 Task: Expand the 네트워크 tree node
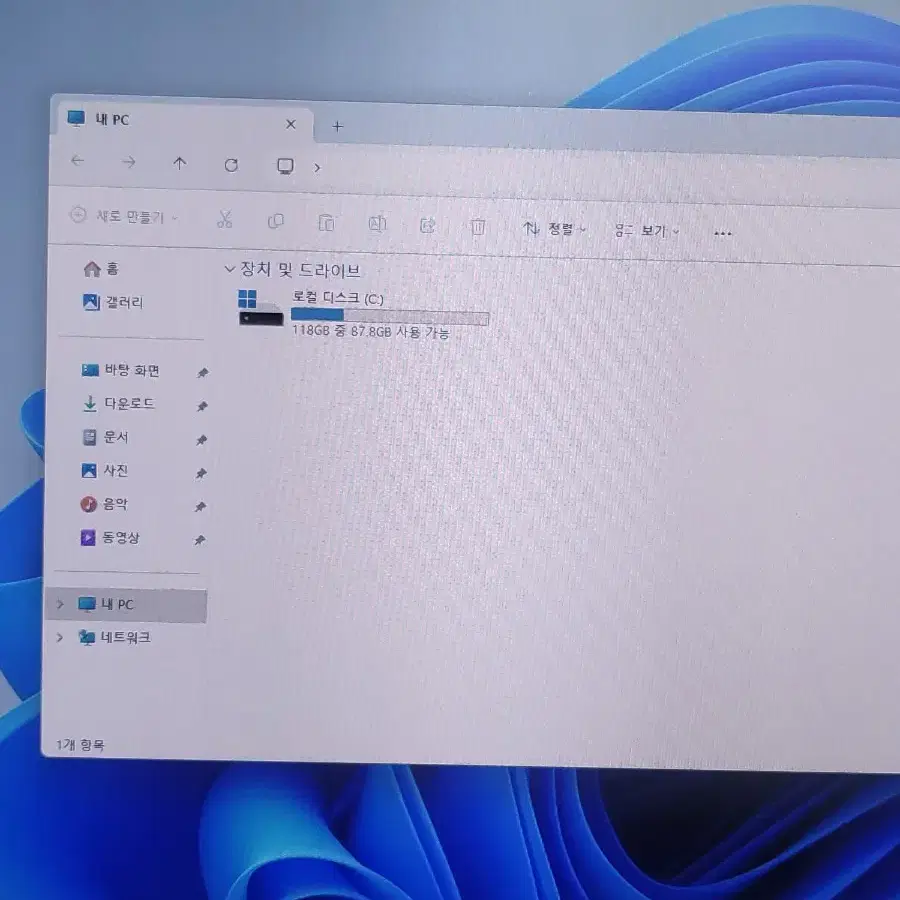(x=59, y=637)
